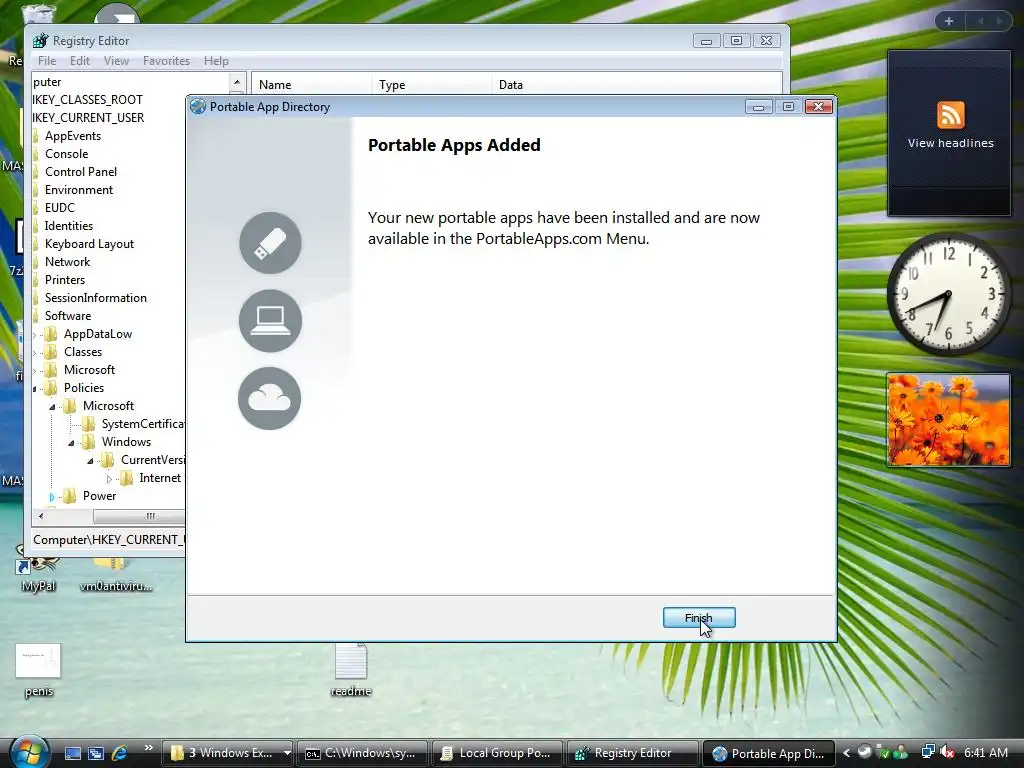Screen dimensions: 1024x768
Task: Open the Edit menu in Registry Editor
Action: pyautogui.click(x=80, y=61)
